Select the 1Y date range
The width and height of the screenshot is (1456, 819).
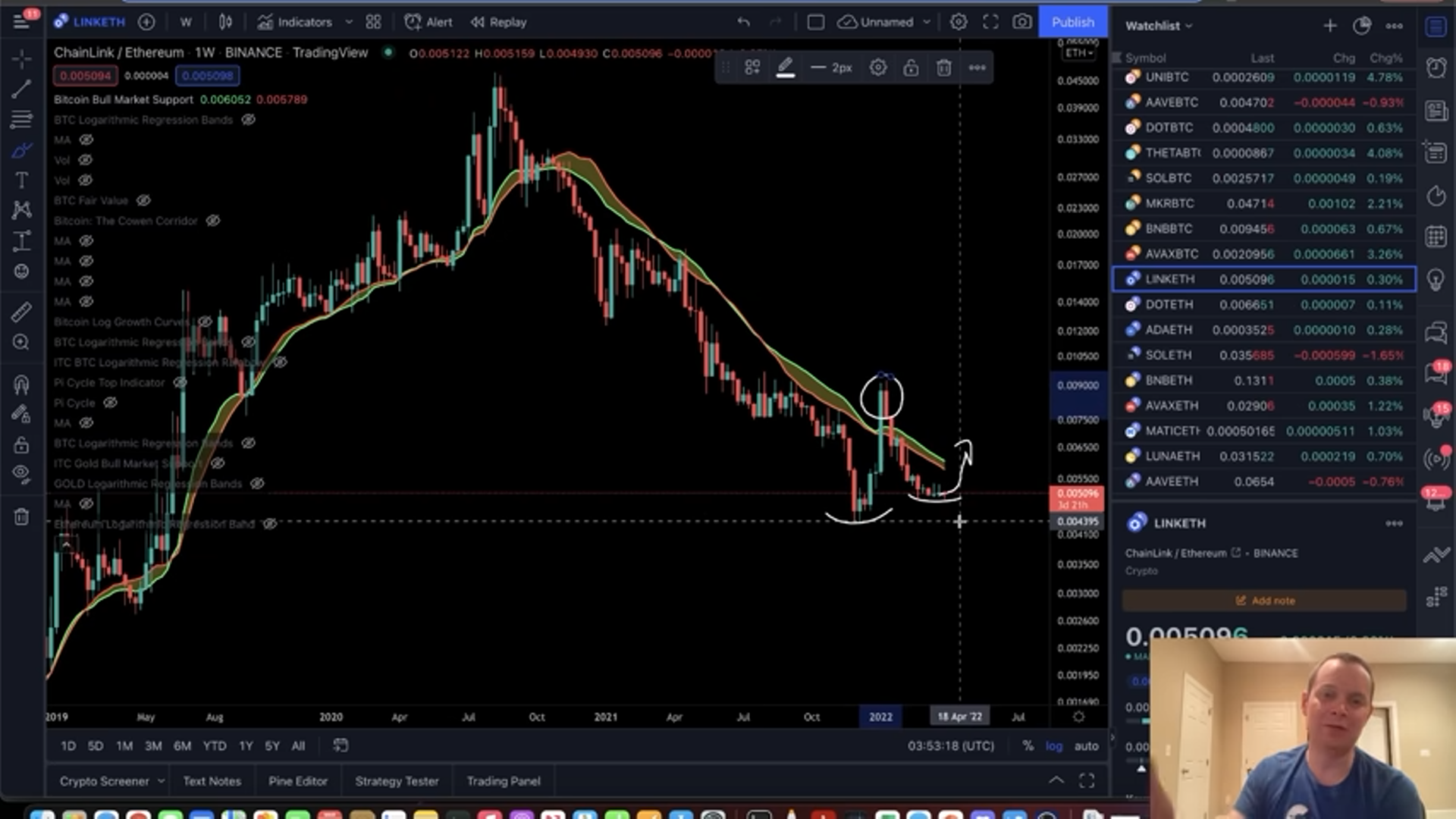tap(246, 745)
